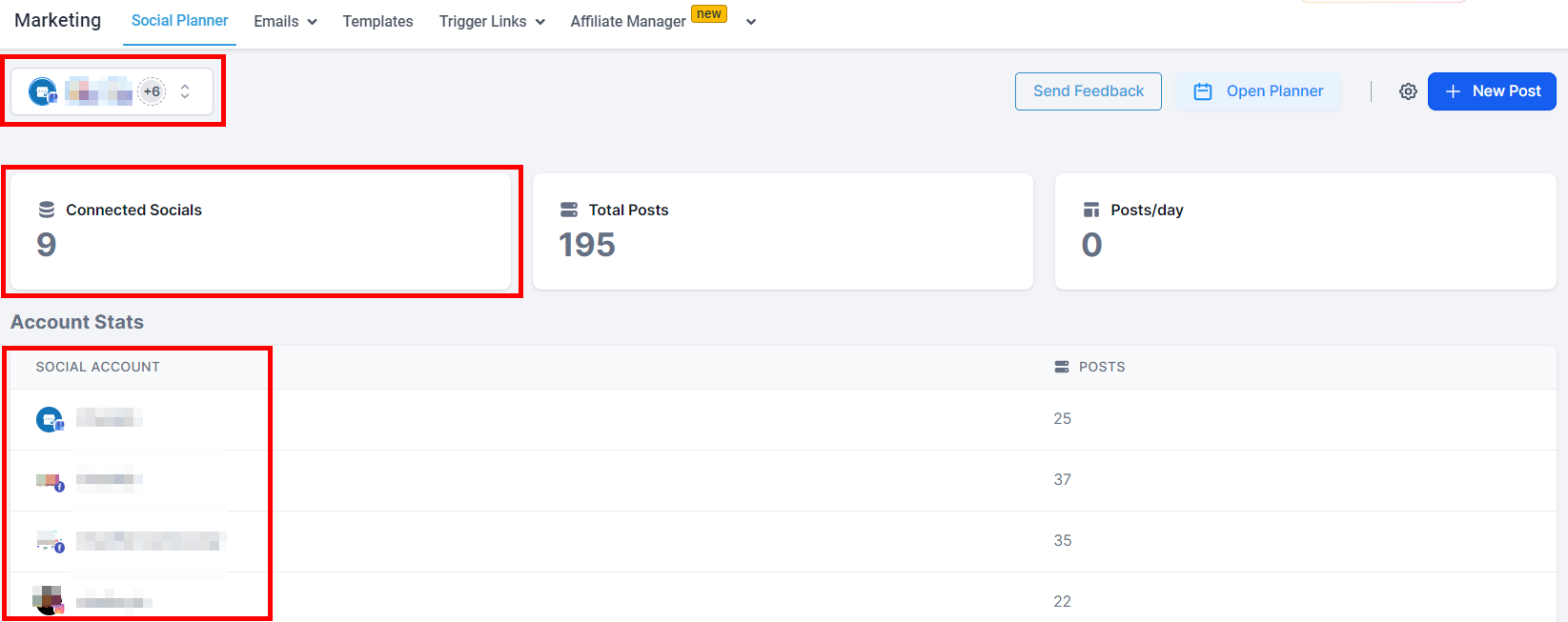Viewport: 1568px width, 622px height.
Task: Go to Affiliate Manager tab
Action: (628, 21)
